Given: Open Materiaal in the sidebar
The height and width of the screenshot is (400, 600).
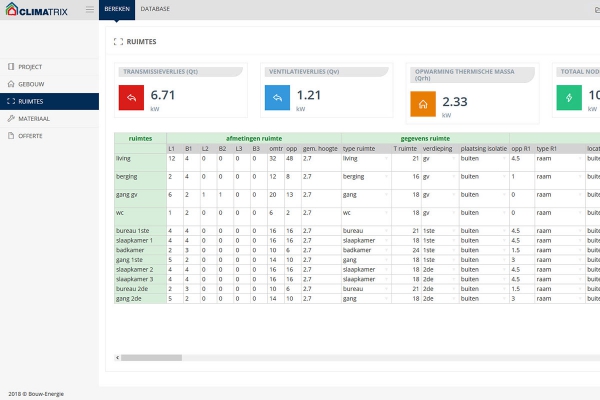Looking at the screenshot, I should (49, 118).
